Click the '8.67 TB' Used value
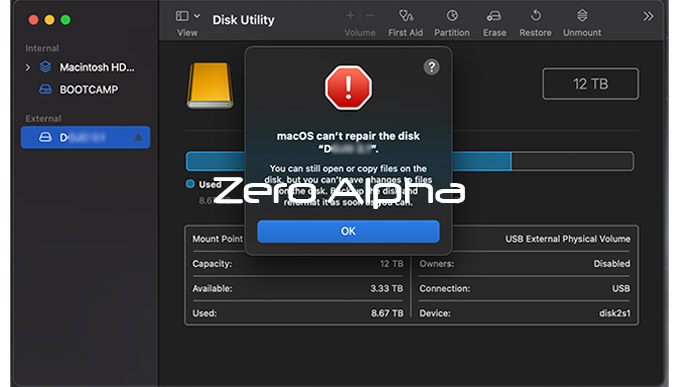Viewport: 678px width, 387px height. (x=387, y=313)
